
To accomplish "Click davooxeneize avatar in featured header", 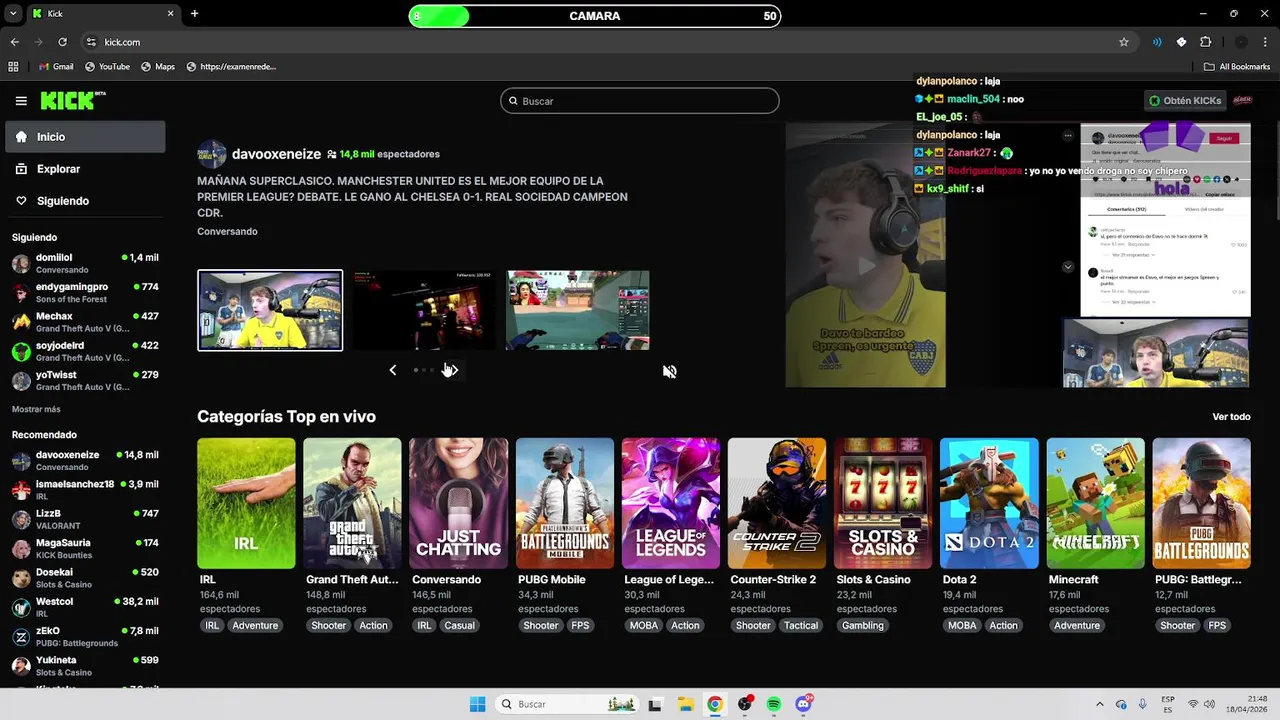I will pyautogui.click(x=212, y=154).
